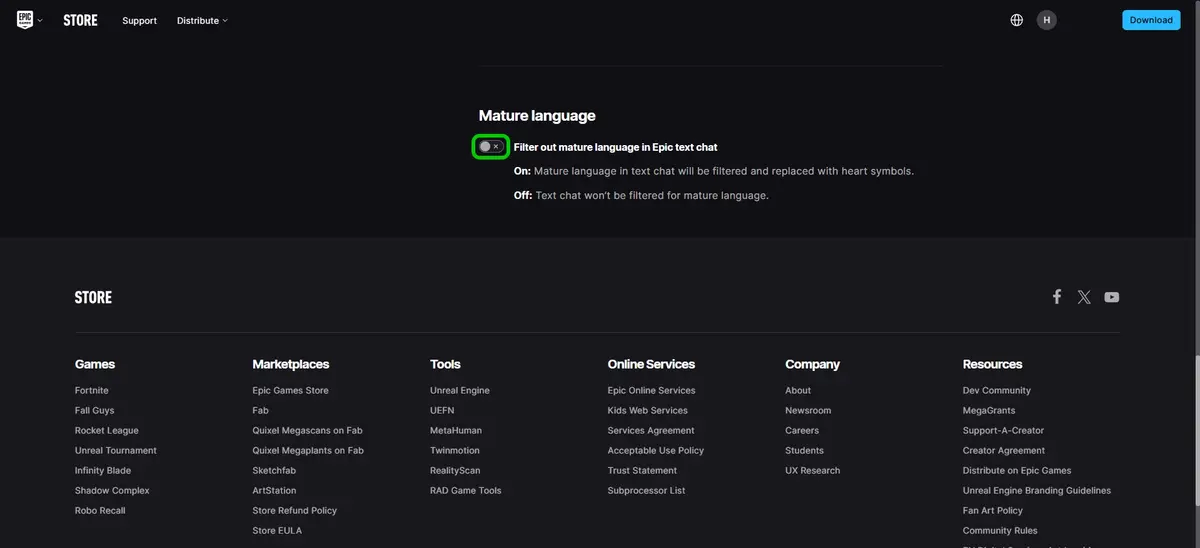Open the Unreal Engine tools link
Screen dimensions: 1200x548
(460, 390)
